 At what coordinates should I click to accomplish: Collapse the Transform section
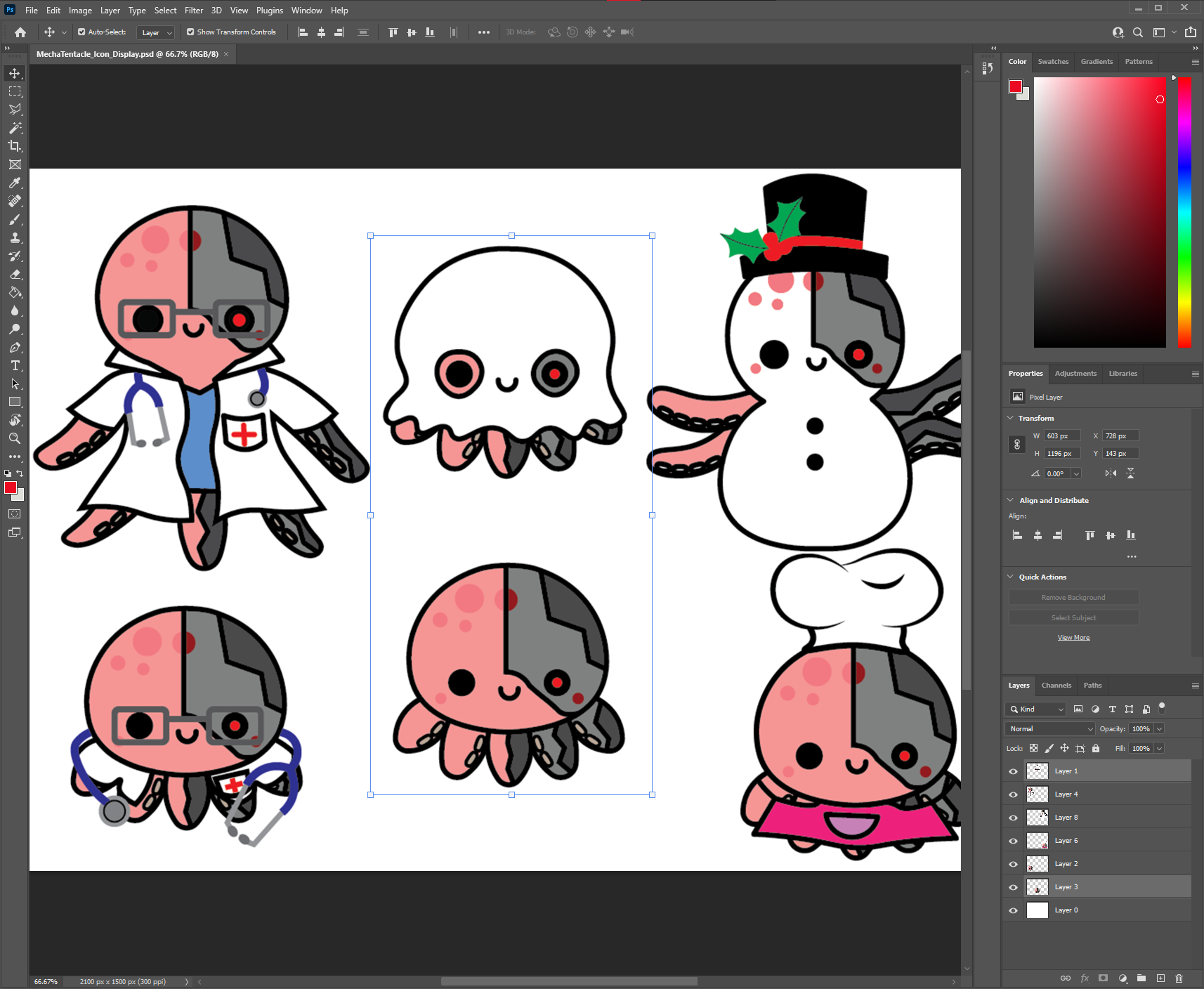1011,418
